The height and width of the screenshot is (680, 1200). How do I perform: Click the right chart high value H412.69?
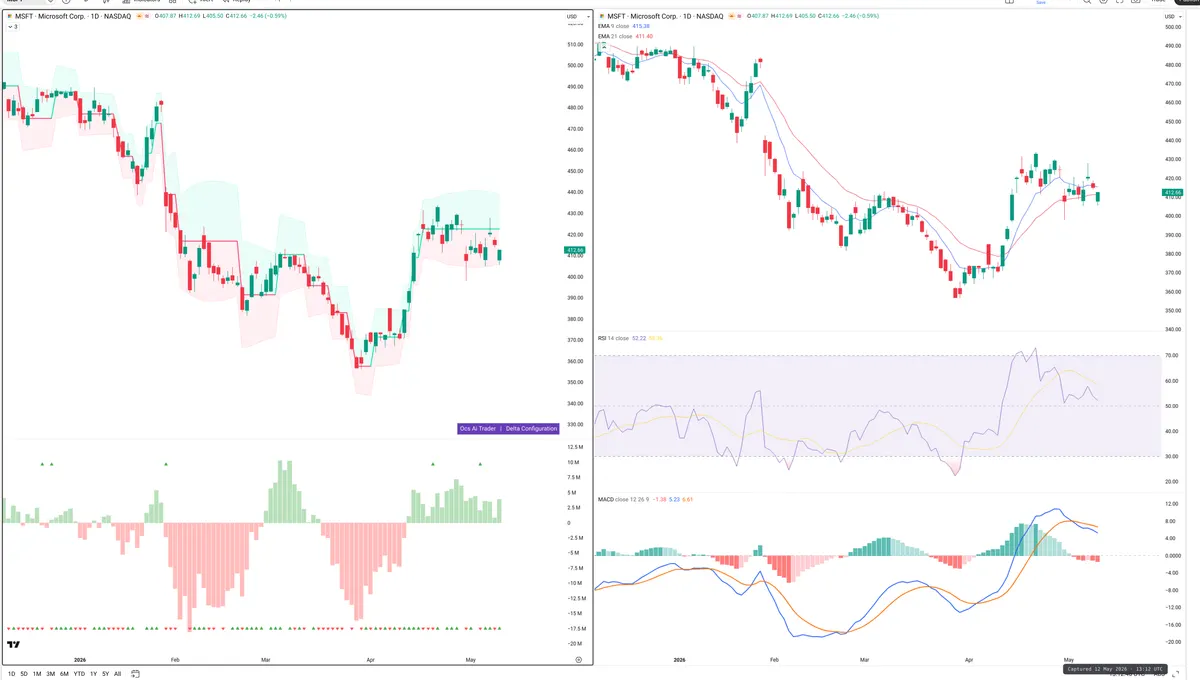coord(783,17)
